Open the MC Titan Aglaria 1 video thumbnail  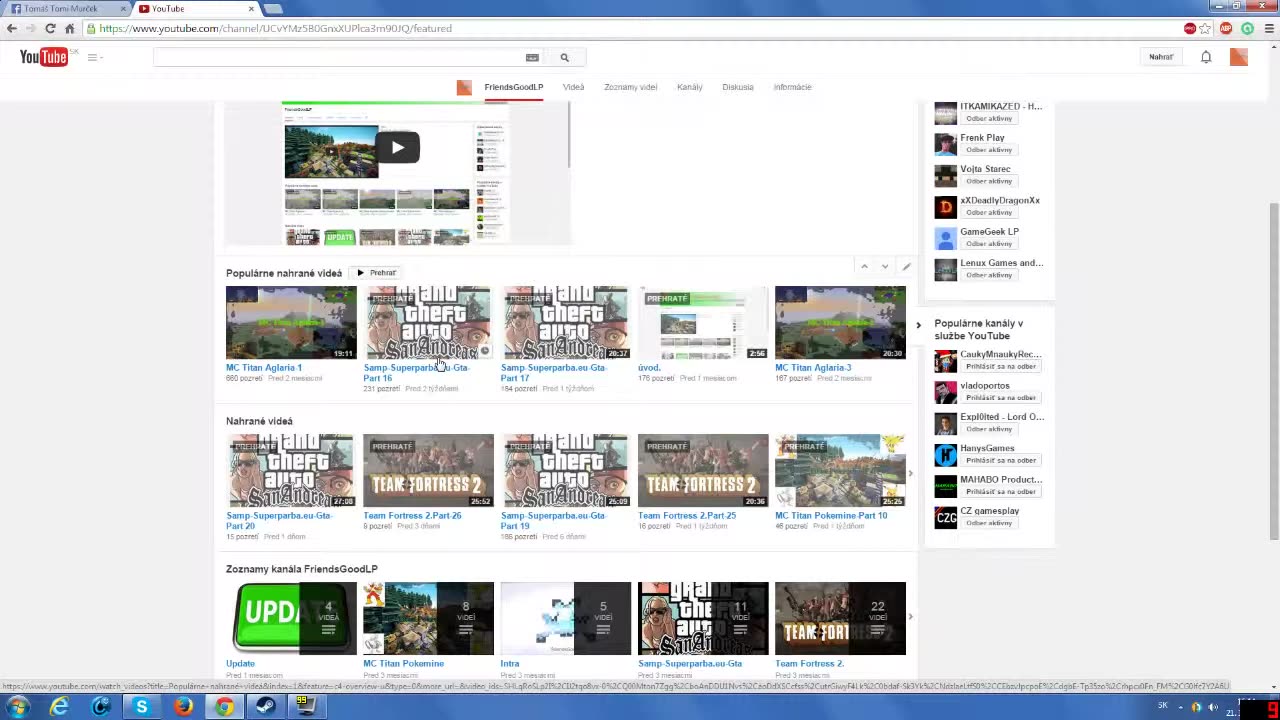291,322
